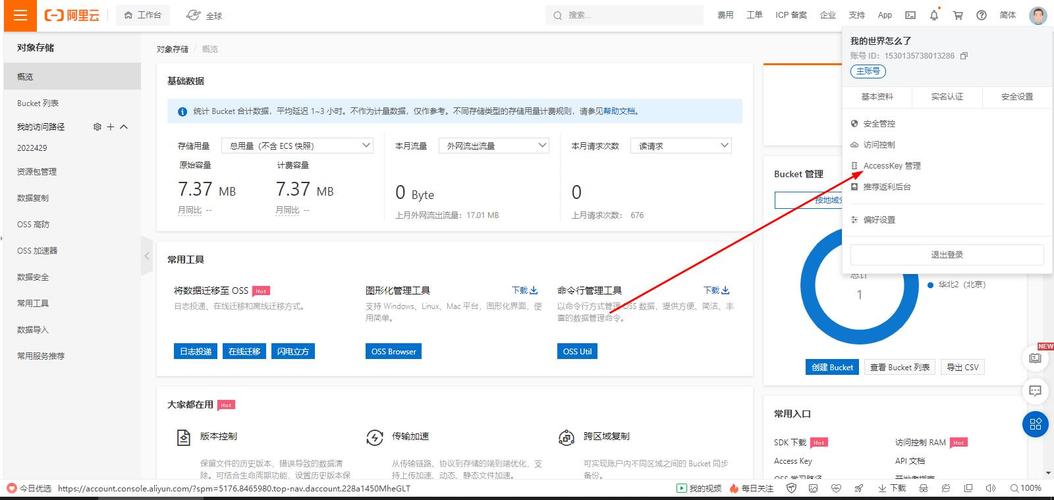The width and height of the screenshot is (1054, 500).
Task: Click the info icon in the blue notice
Action: tap(182, 112)
